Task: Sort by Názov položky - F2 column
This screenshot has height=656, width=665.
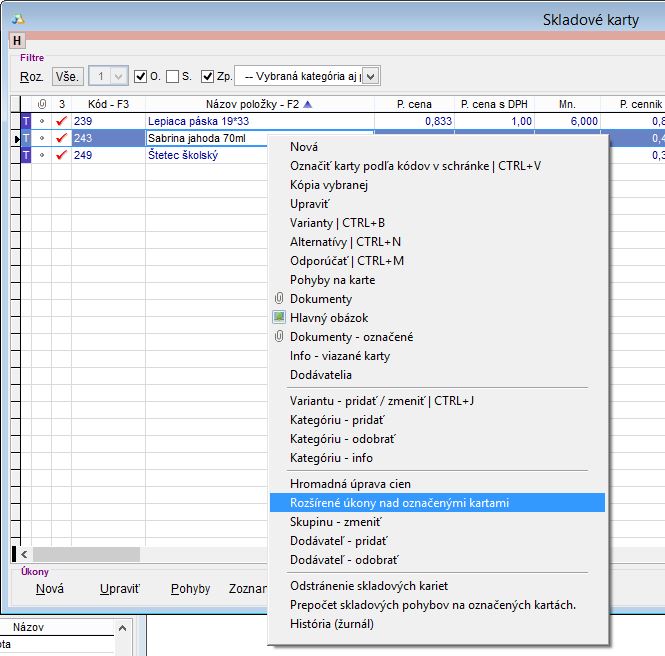Action: click(258, 104)
